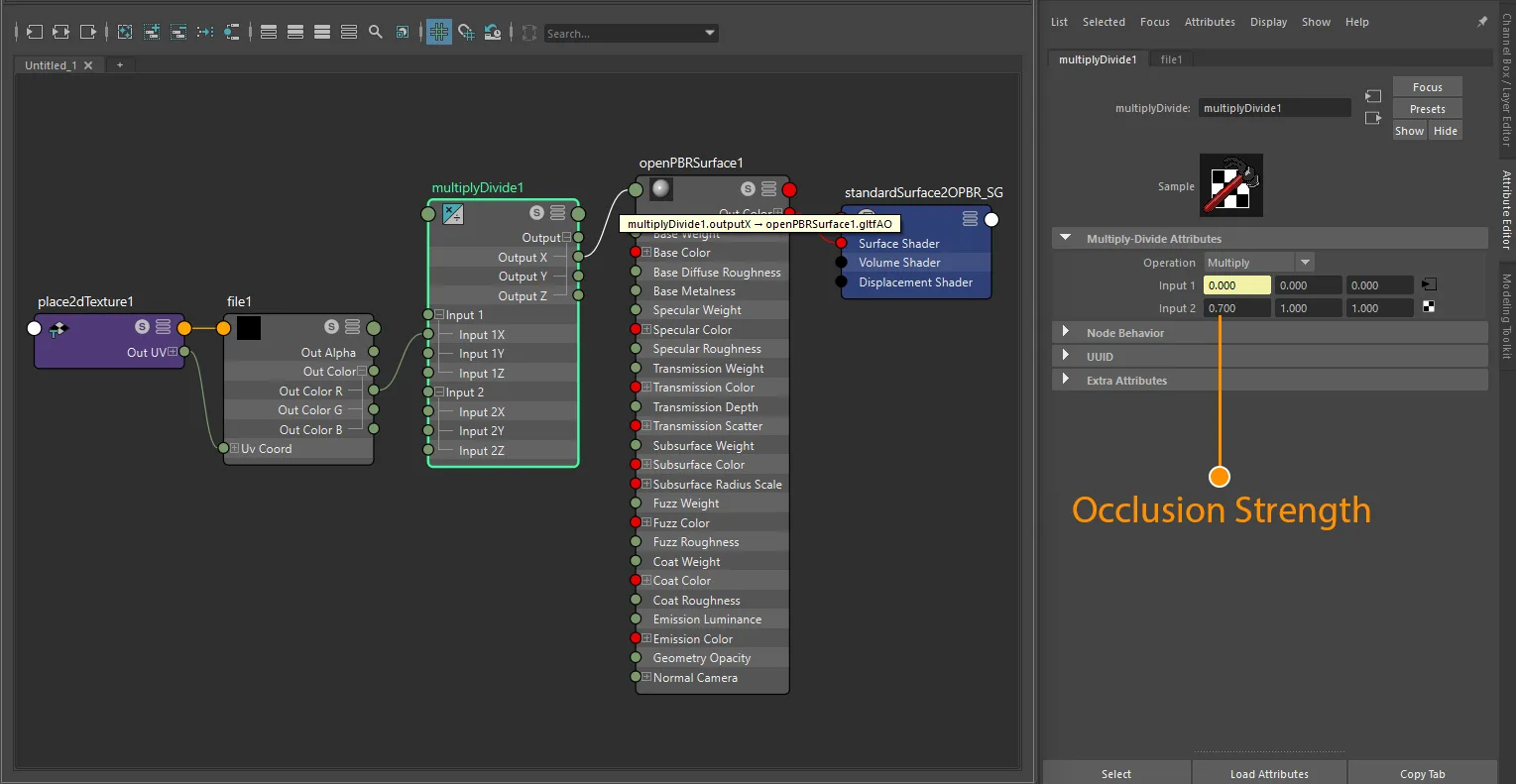This screenshot has height=784, width=1516.
Task: Set nodes to full attributes view icon
Action: click(x=322, y=32)
